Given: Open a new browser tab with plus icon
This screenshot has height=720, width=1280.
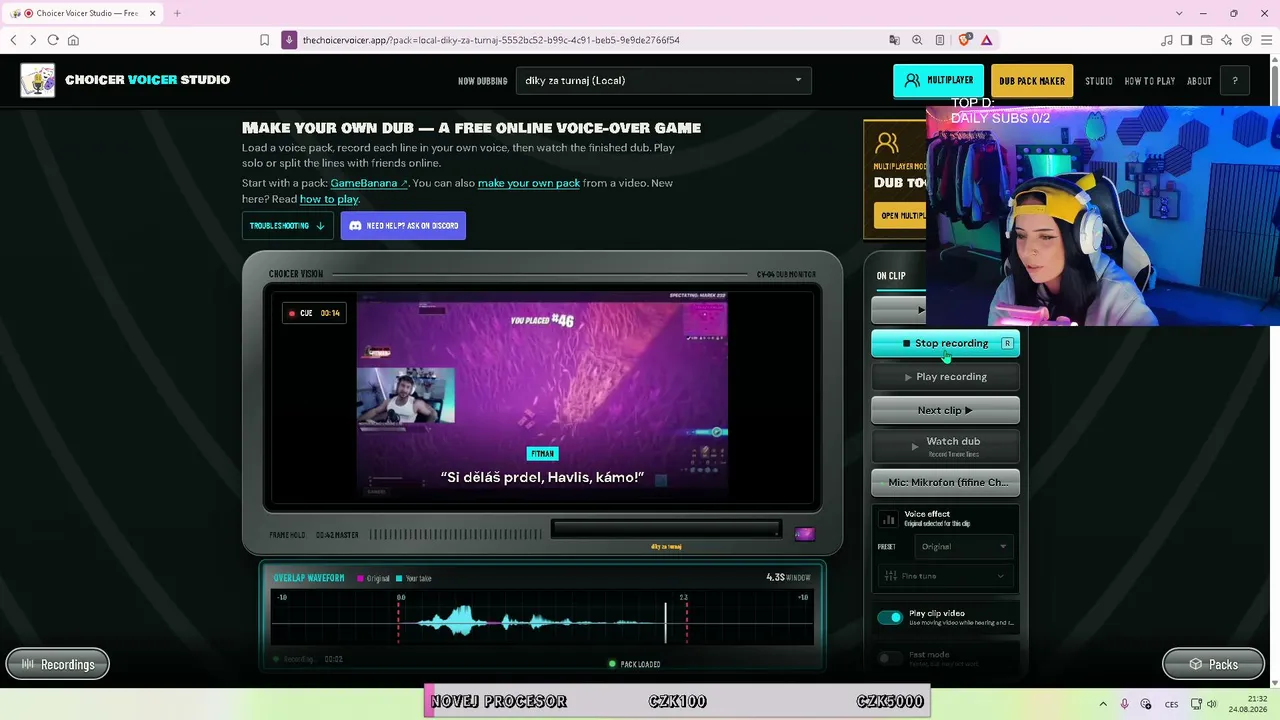Looking at the screenshot, I should click(x=177, y=13).
